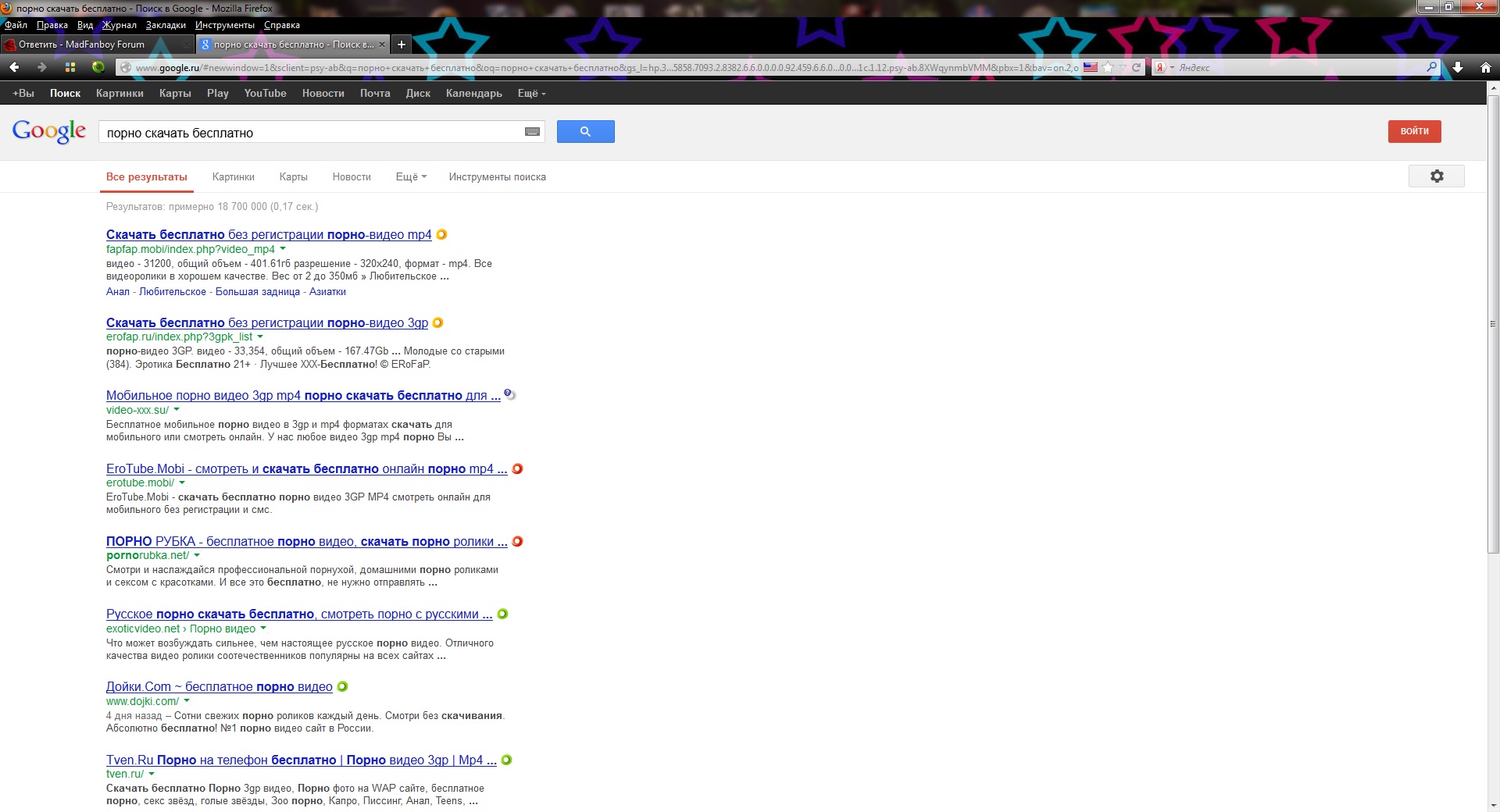Open the Downloads arrow icon
This screenshot has height=812, width=1500.
[1458, 67]
